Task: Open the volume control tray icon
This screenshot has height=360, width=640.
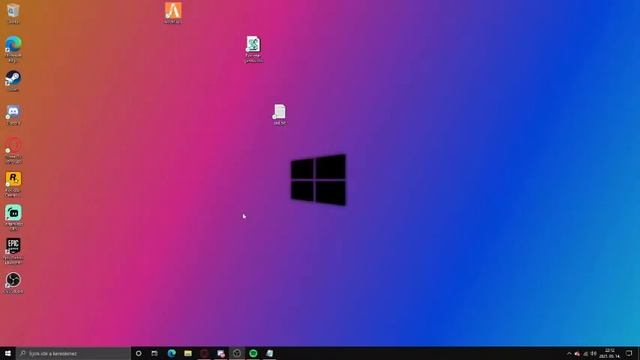Action: coord(593,353)
